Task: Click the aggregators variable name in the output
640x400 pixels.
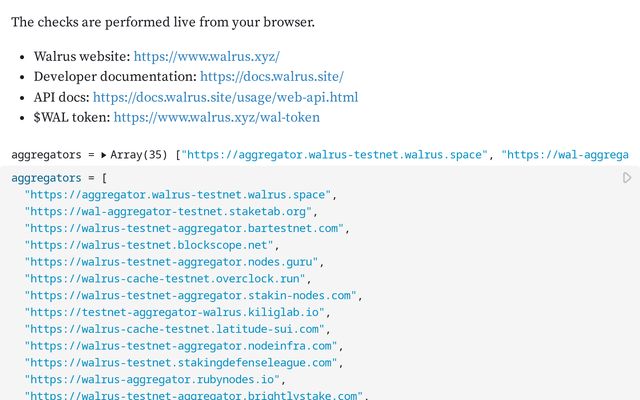Action: [x=47, y=155]
